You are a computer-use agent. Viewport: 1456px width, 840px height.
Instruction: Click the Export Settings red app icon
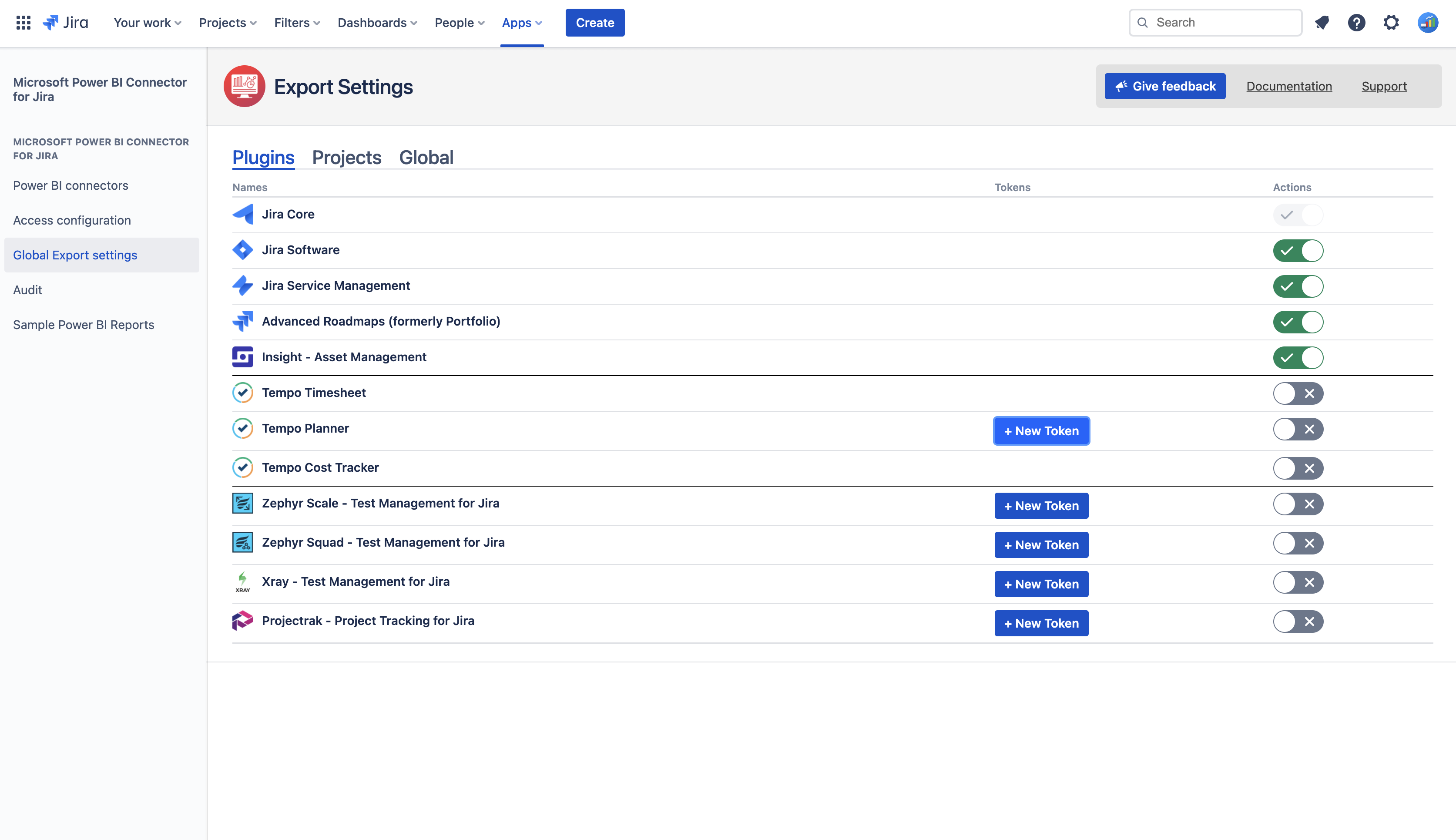245,87
